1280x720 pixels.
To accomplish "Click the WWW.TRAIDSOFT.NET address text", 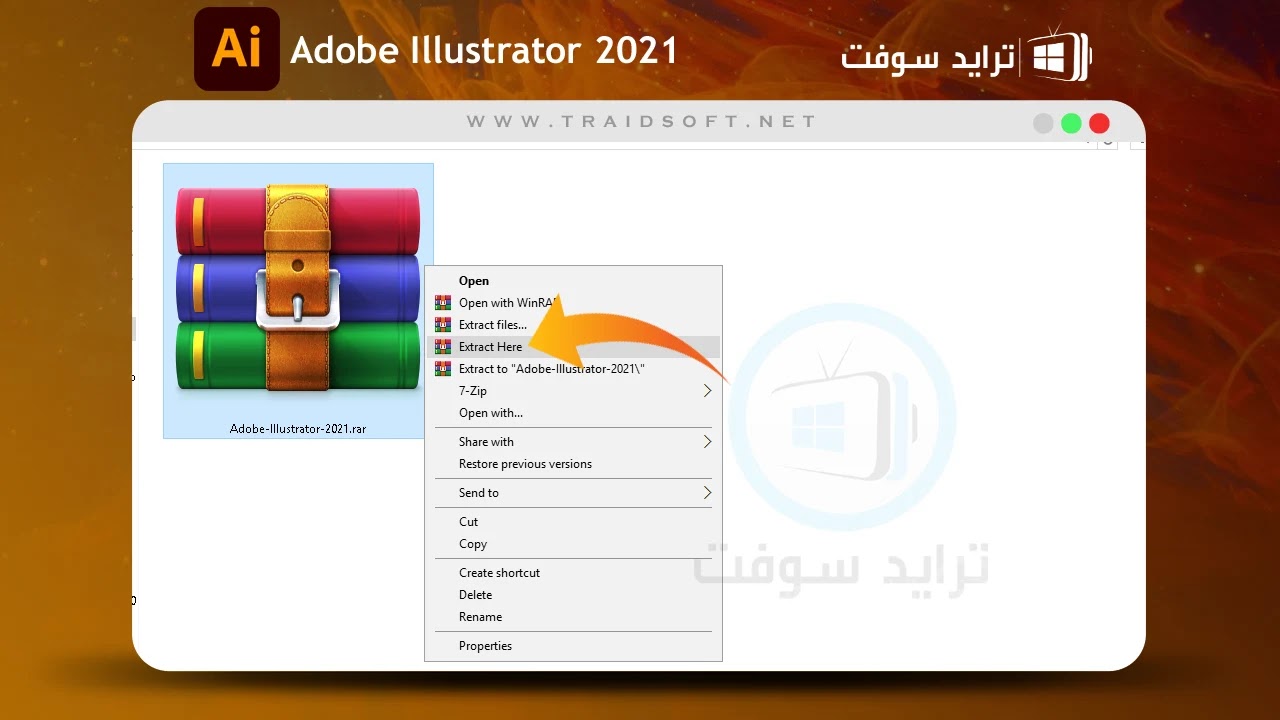I will [641, 121].
